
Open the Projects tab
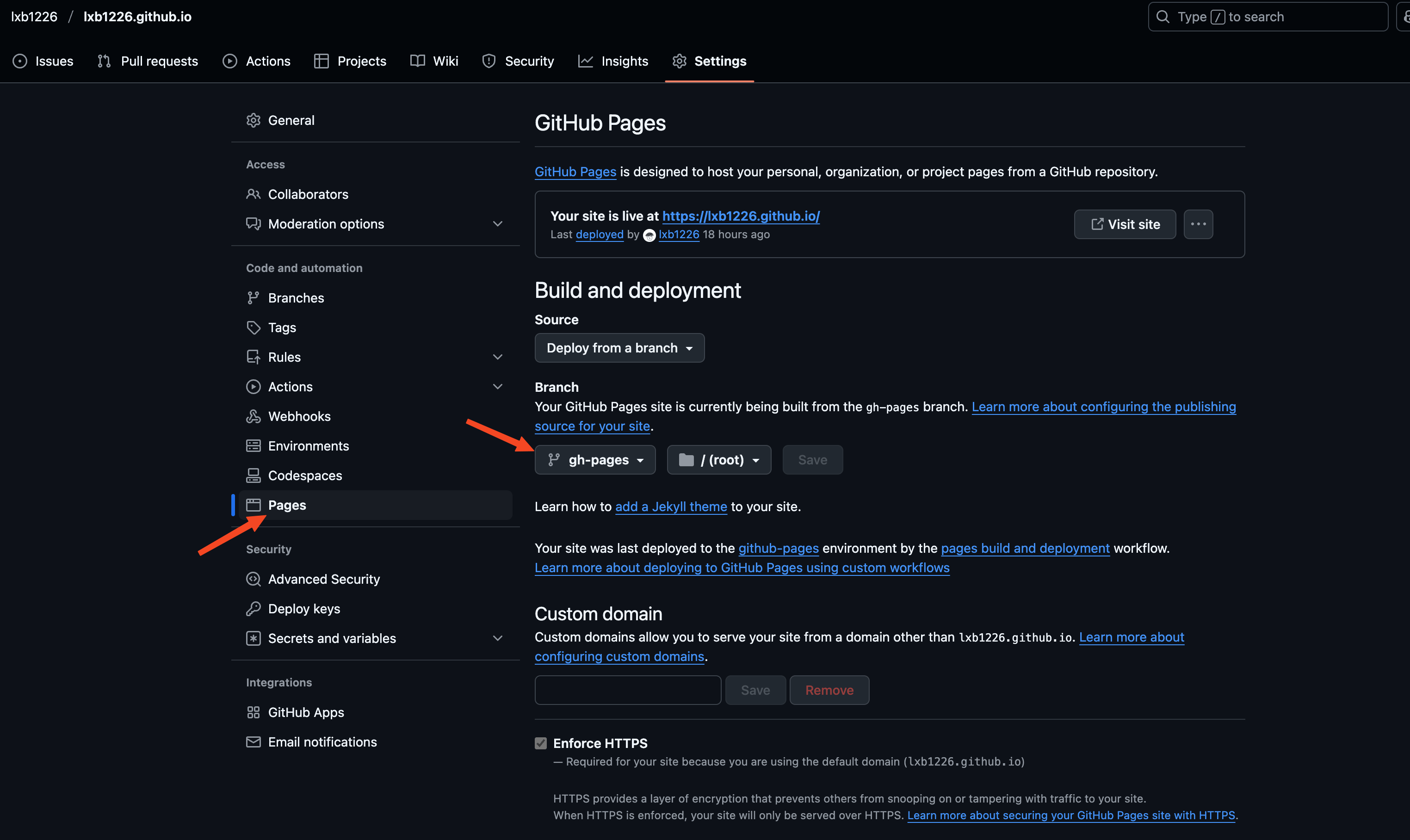pos(350,61)
